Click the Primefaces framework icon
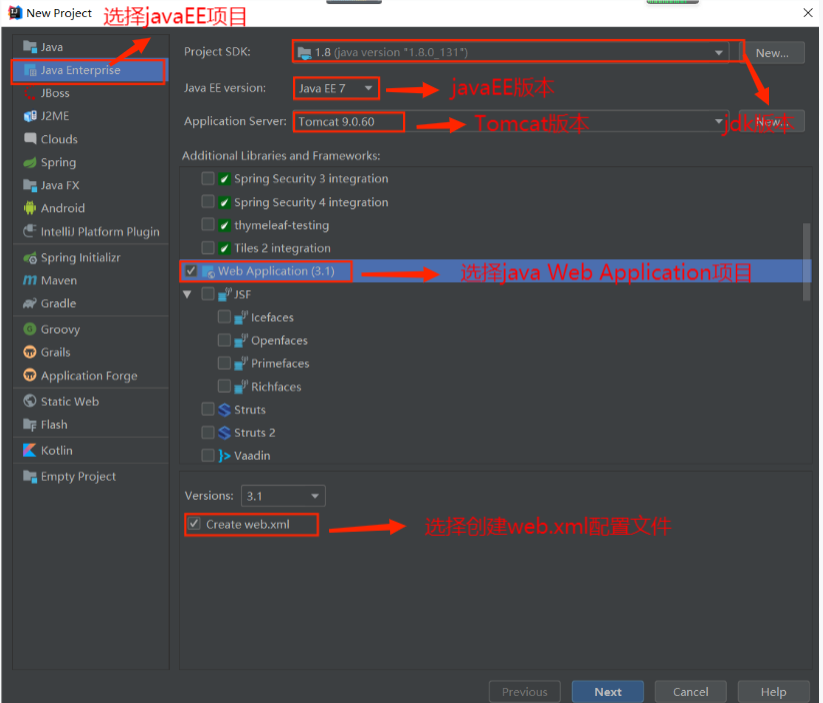Viewport: 823px width, 703px height. click(x=241, y=363)
